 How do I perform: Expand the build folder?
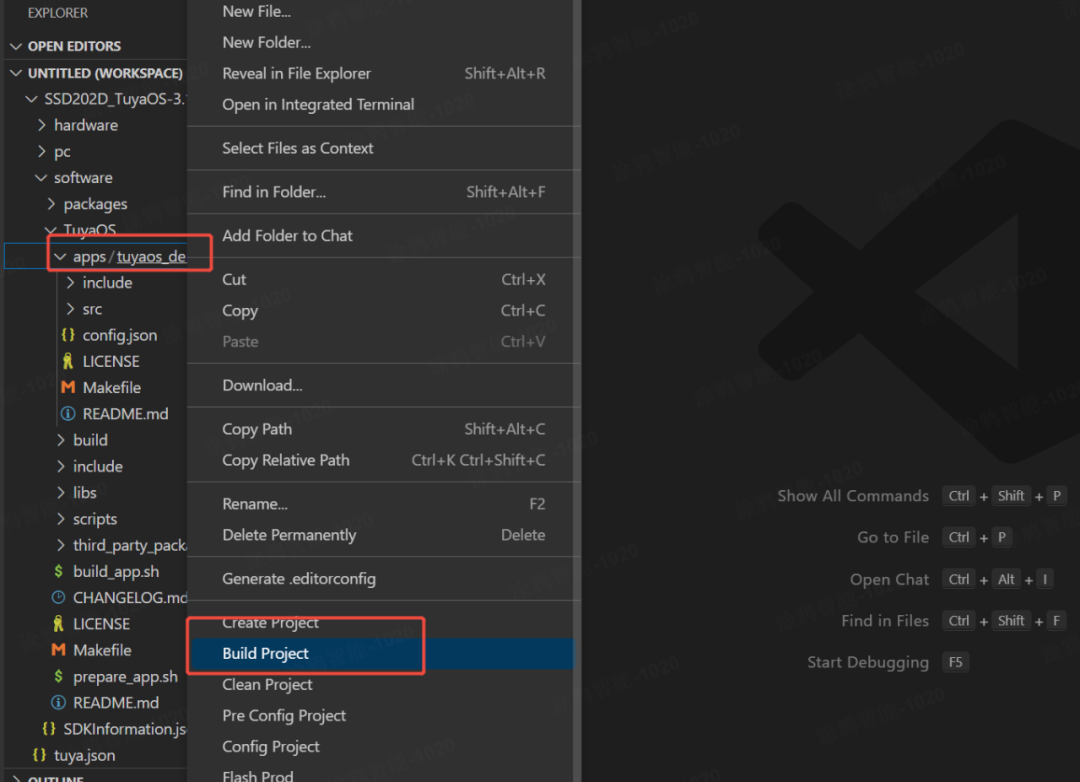tap(61, 440)
